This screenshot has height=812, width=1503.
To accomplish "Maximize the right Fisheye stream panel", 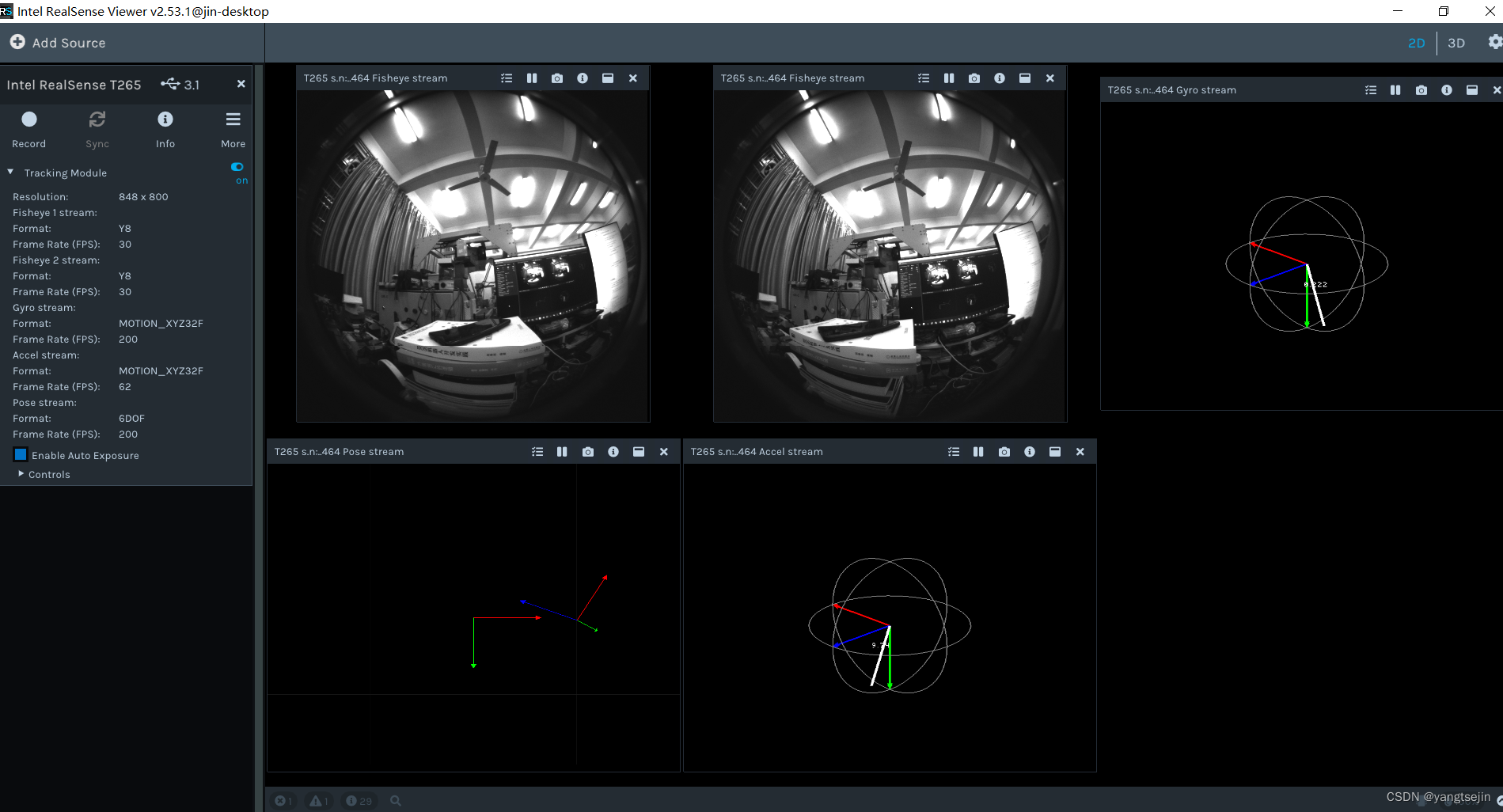I will click(x=1025, y=78).
